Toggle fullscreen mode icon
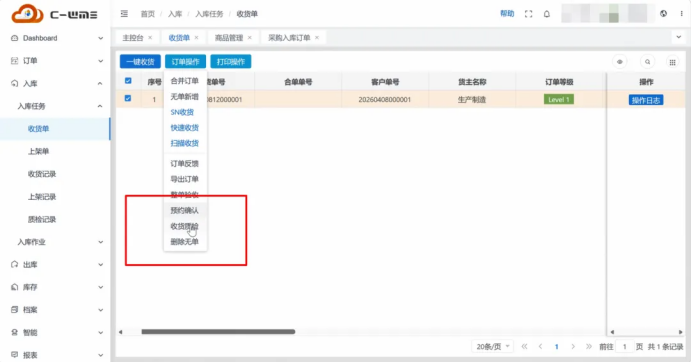 coord(528,14)
